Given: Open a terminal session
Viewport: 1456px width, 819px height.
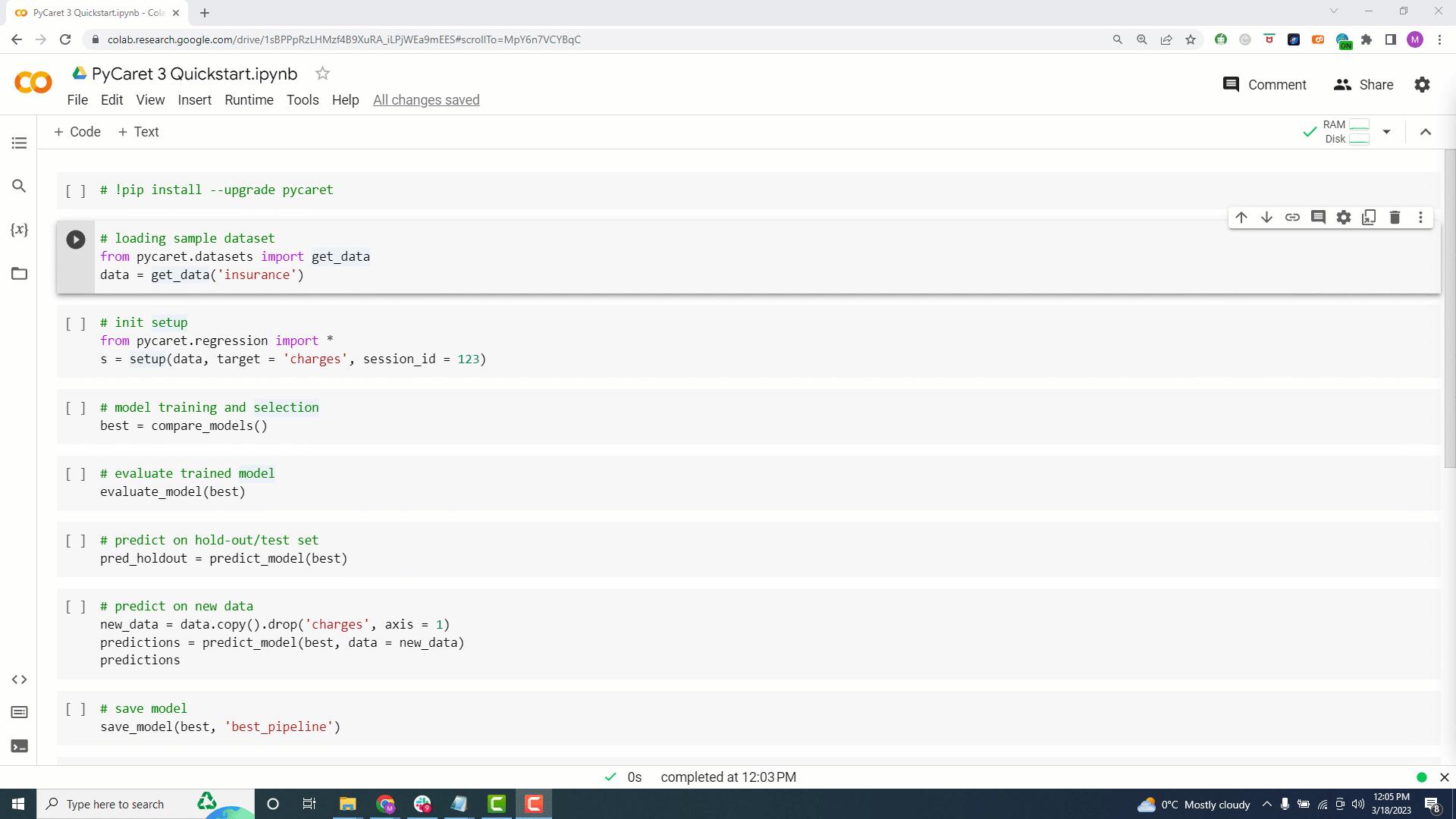Looking at the screenshot, I should click(19, 745).
